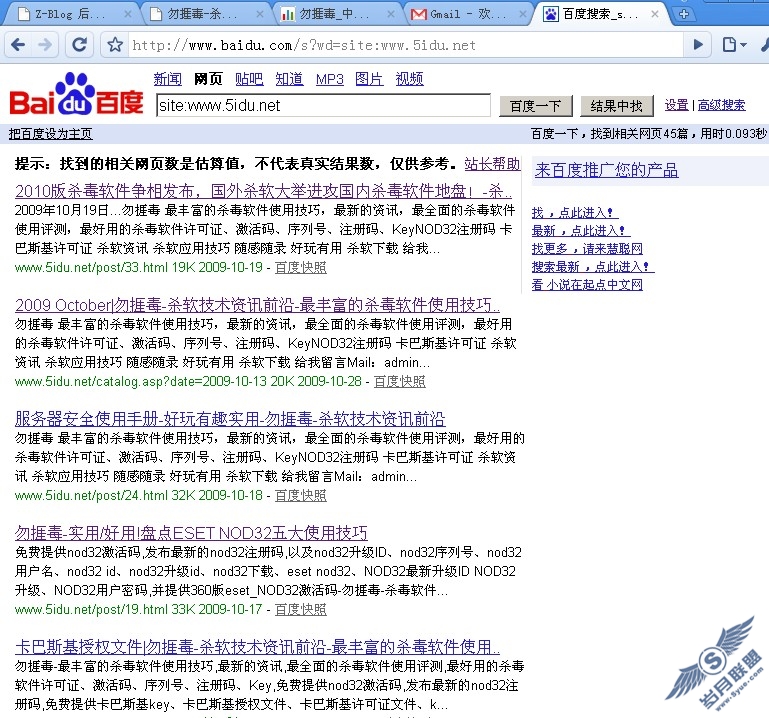Open 百度快照 for post/24.html result
The width and height of the screenshot is (769, 718).
click(x=301, y=495)
